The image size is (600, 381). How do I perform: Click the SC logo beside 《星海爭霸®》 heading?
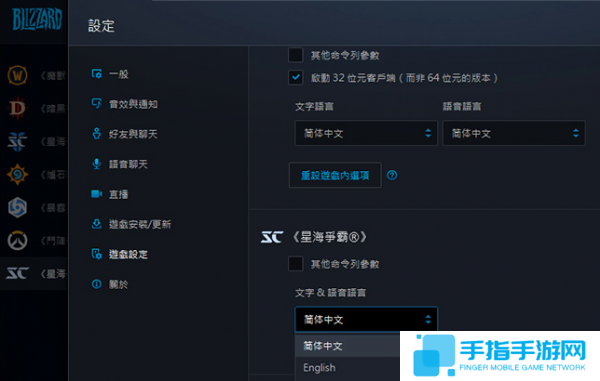(x=272, y=237)
